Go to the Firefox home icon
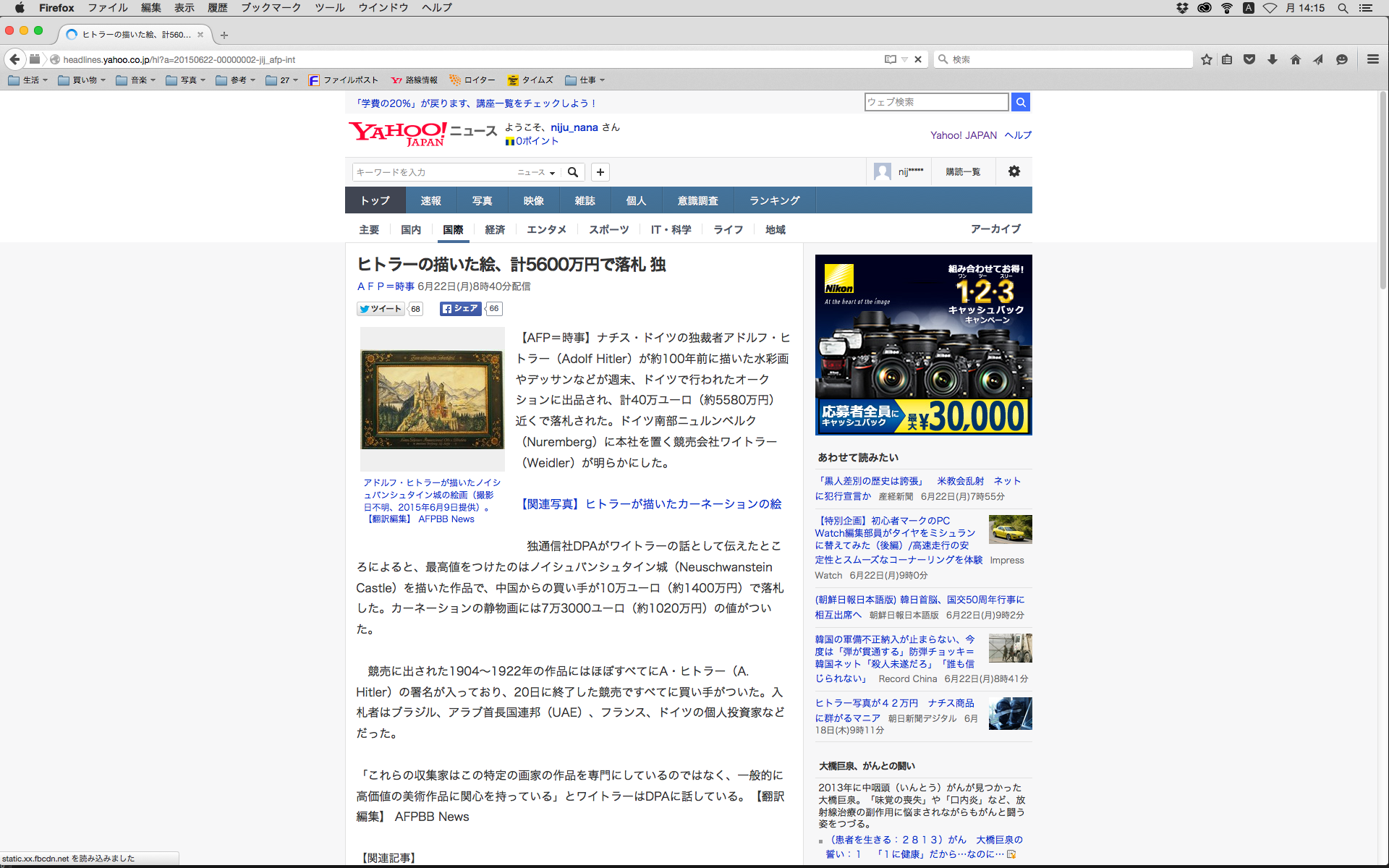The height and width of the screenshot is (868, 1389). [1295, 59]
